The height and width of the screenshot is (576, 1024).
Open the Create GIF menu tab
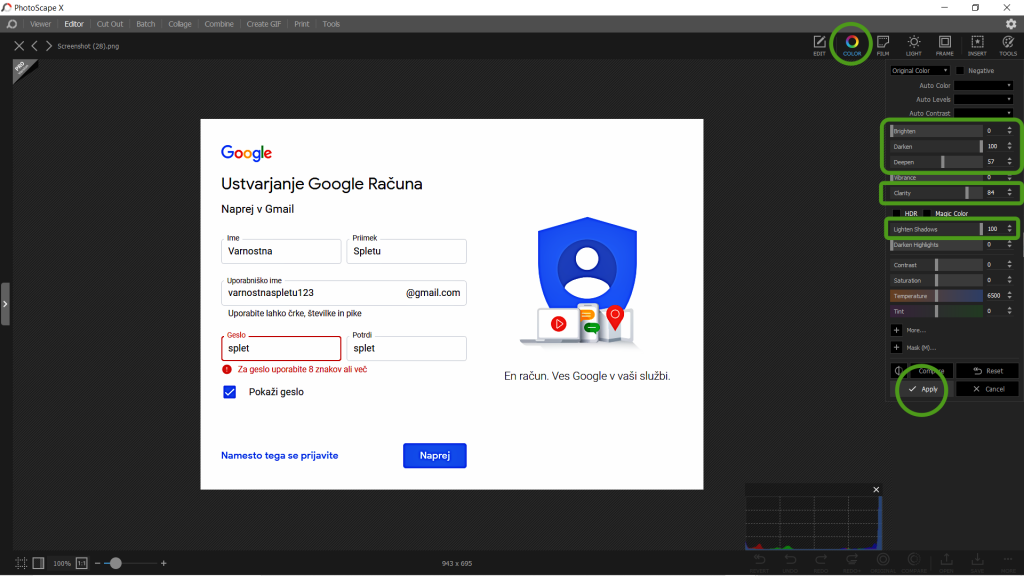coord(264,24)
